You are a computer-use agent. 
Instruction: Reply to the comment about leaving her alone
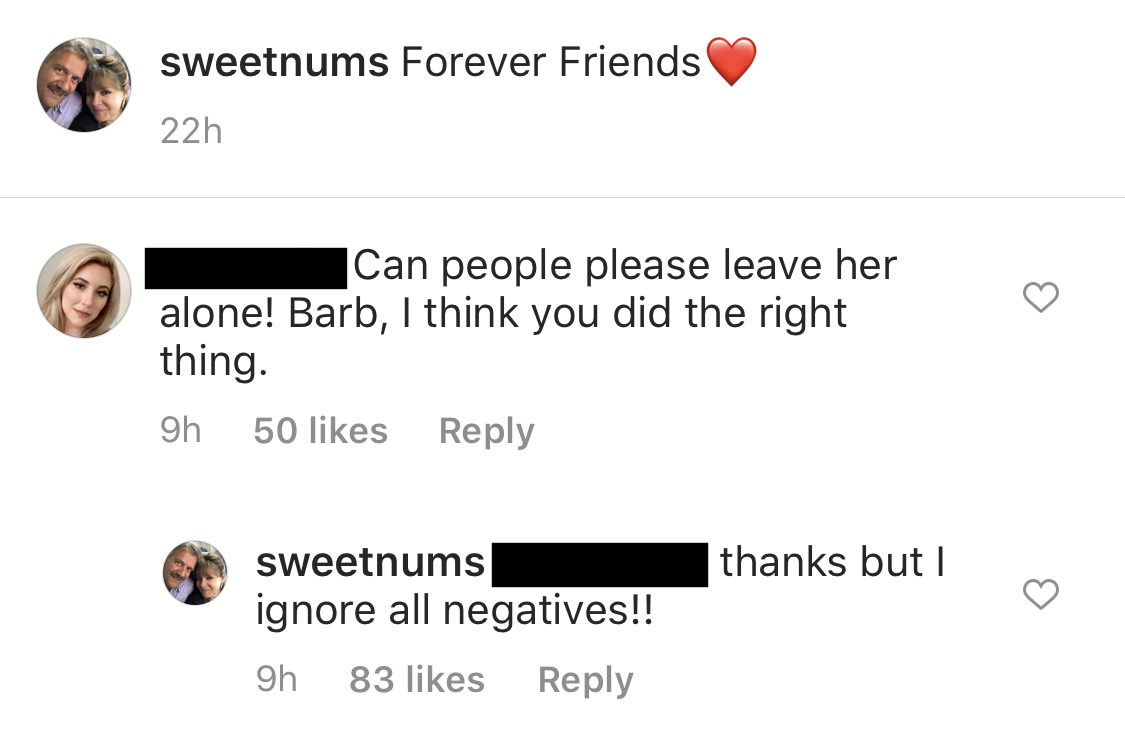tap(486, 430)
